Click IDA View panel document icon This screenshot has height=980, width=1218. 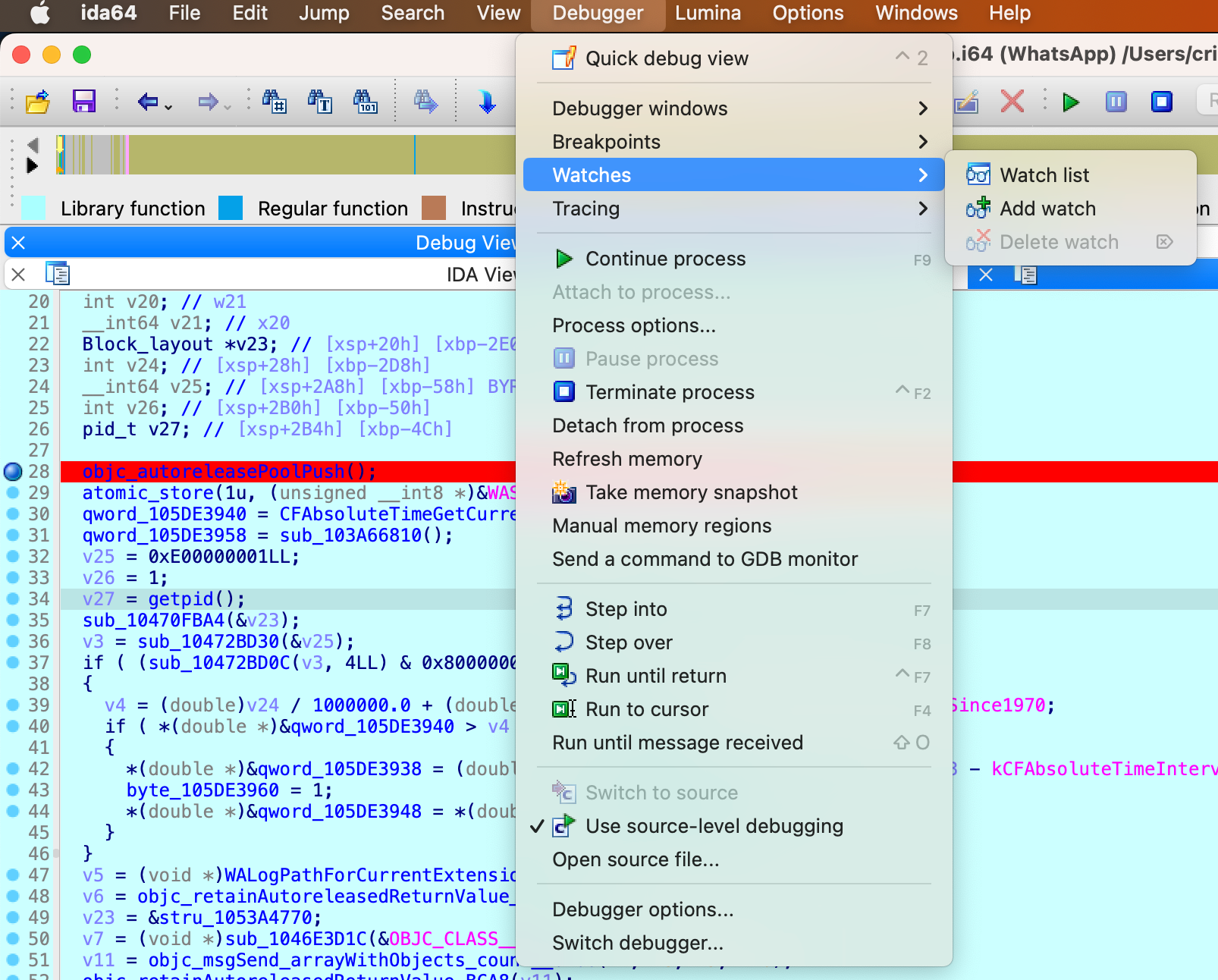(x=58, y=273)
